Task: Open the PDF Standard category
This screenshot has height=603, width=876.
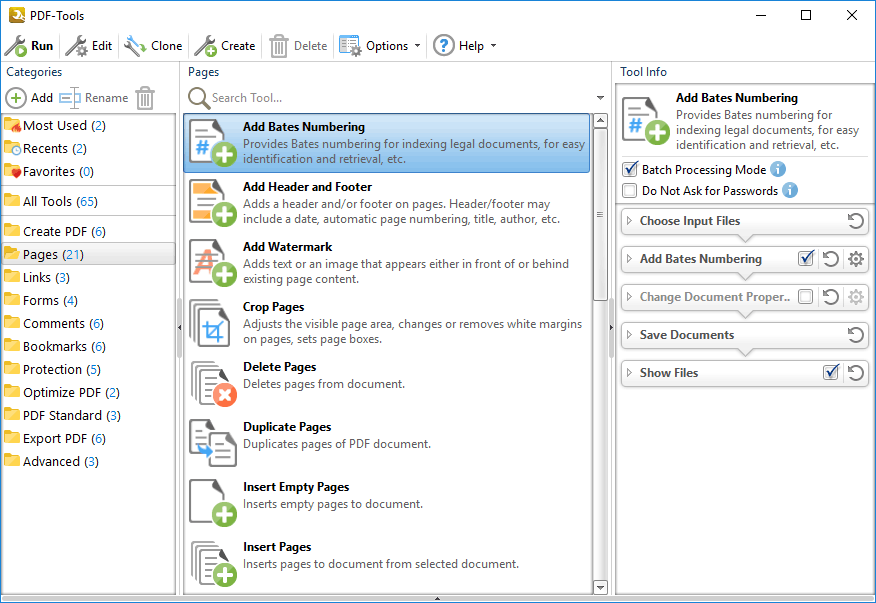Action: (88, 415)
